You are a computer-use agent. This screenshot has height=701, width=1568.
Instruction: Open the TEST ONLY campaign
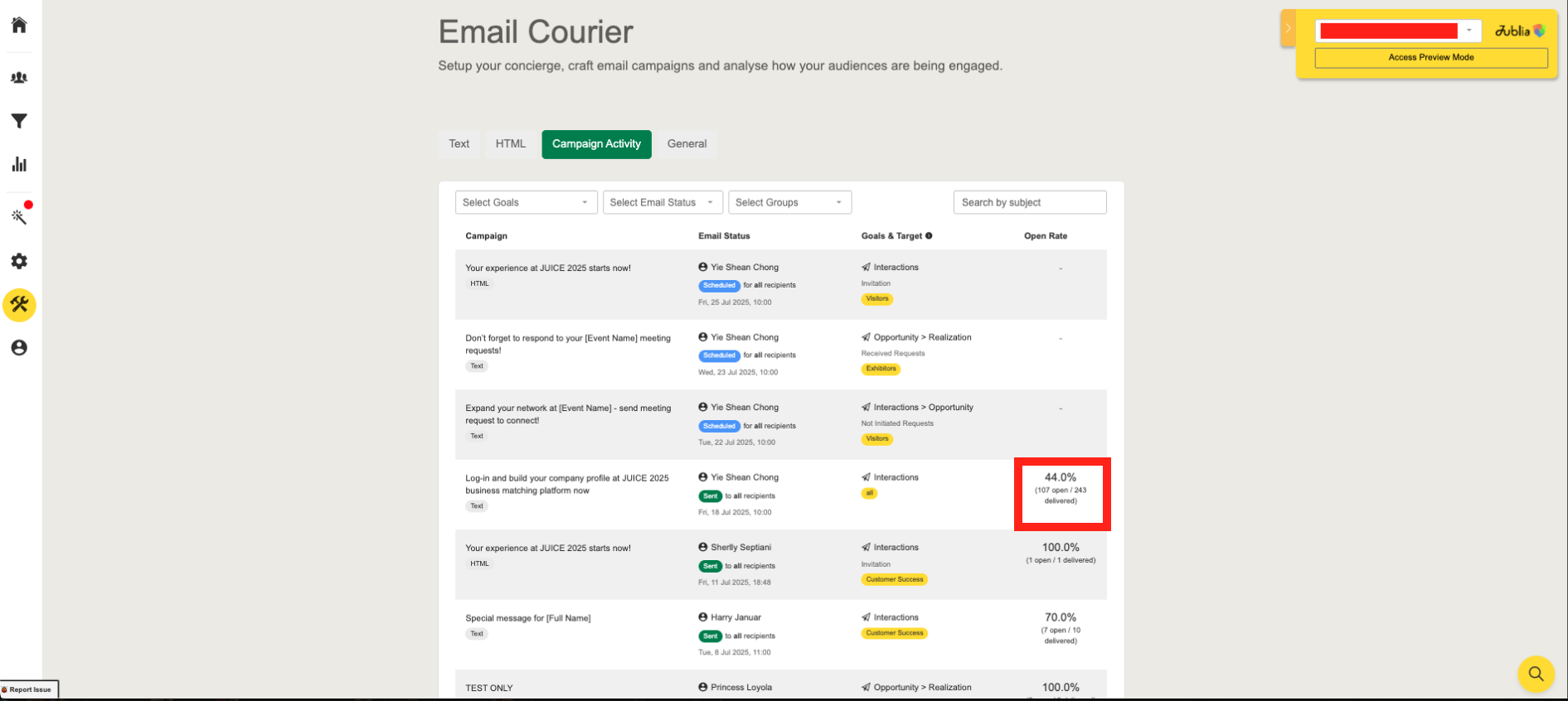[x=489, y=688]
